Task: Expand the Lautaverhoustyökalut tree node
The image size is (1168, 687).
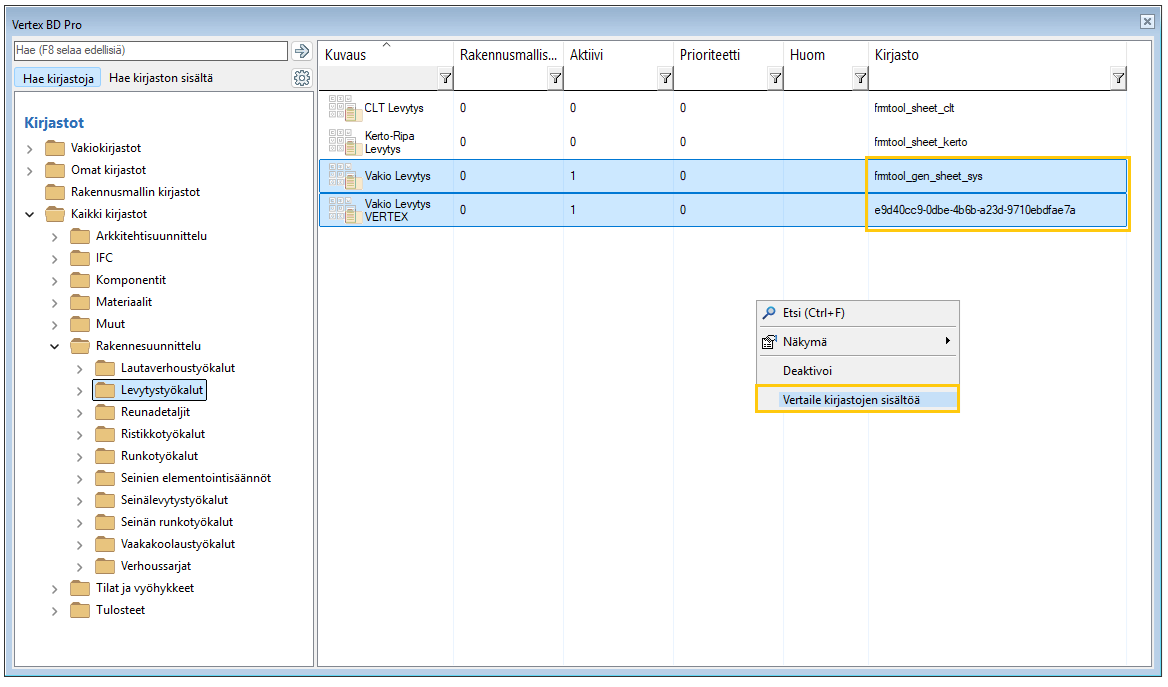Action: click(x=80, y=369)
